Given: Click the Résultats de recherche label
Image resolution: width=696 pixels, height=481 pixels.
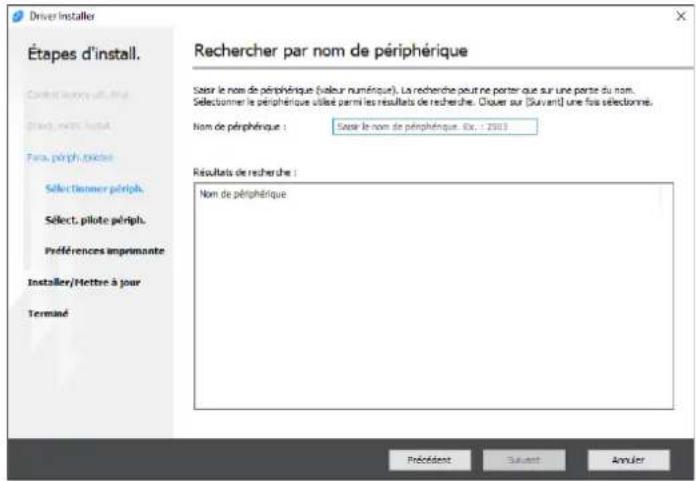Looking at the screenshot, I should click(245, 172).
